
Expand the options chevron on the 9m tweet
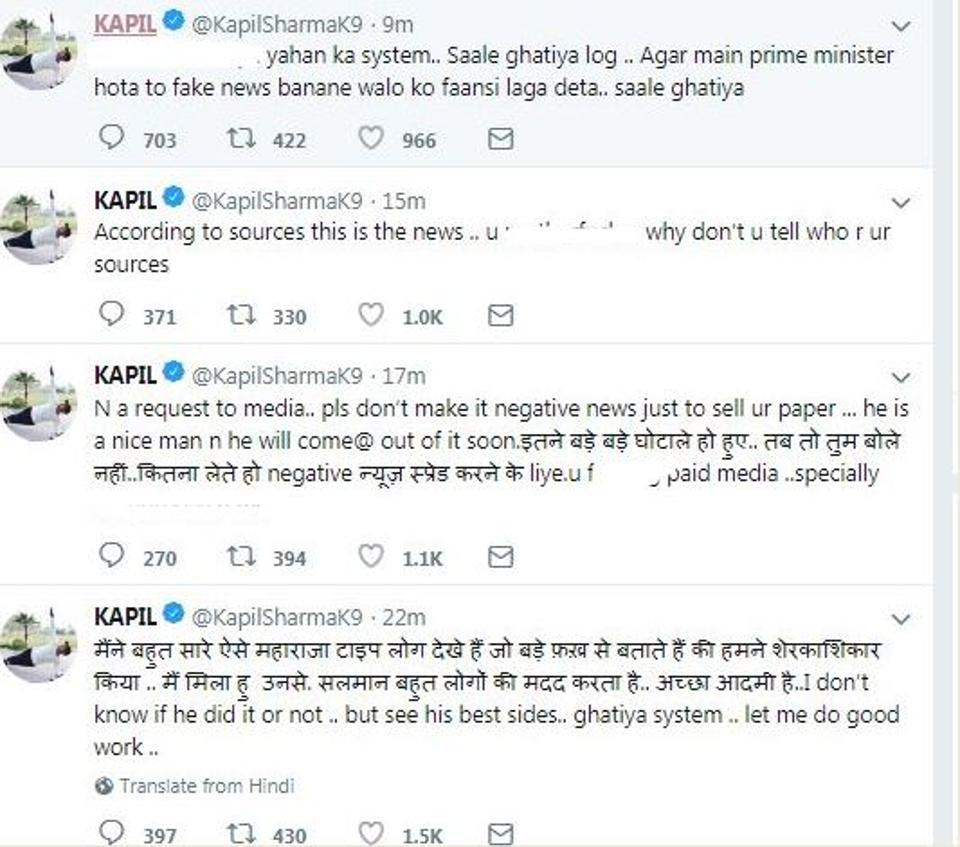coord(901,26)
